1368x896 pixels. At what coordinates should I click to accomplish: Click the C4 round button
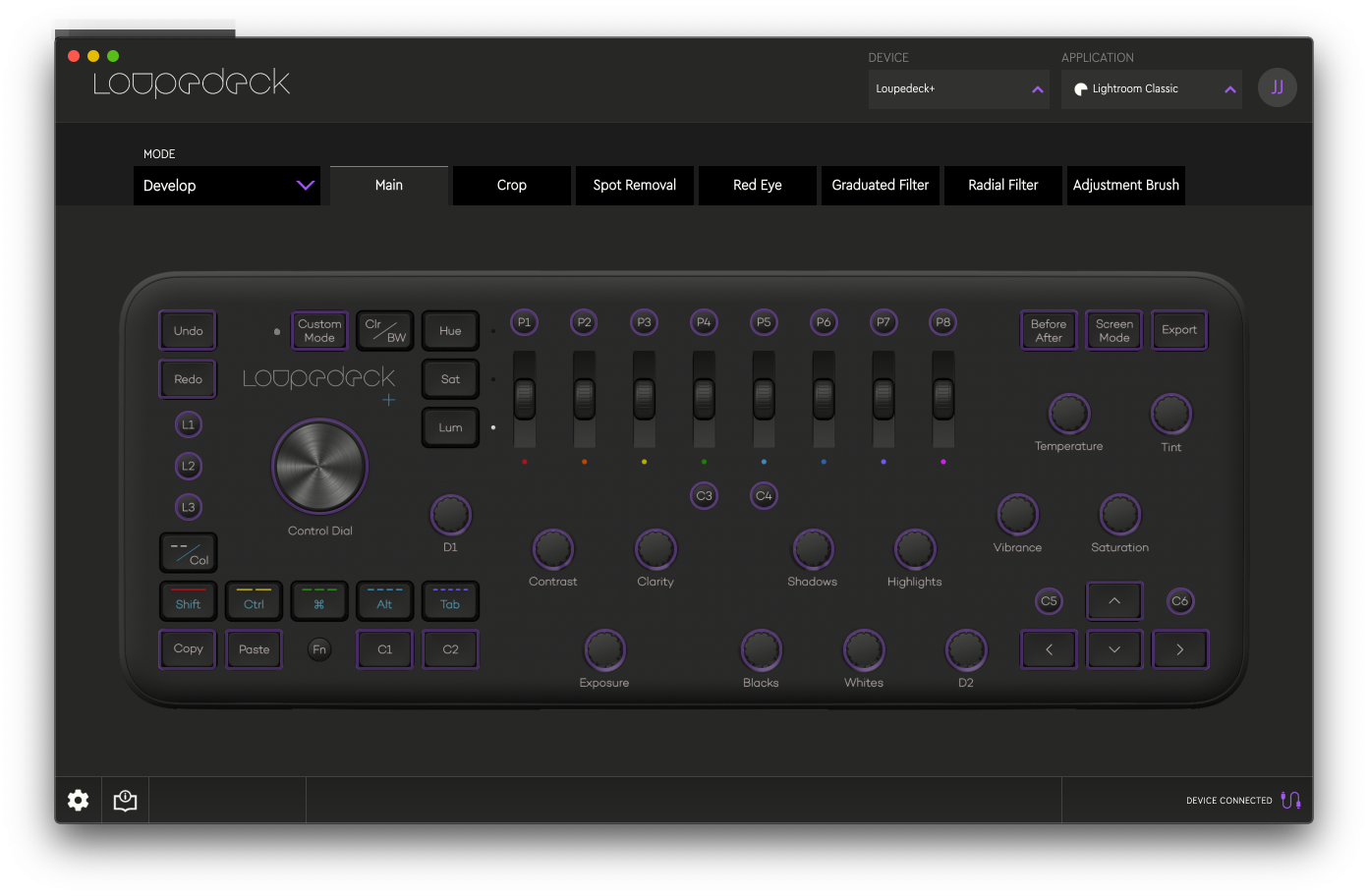coord(764,496)
